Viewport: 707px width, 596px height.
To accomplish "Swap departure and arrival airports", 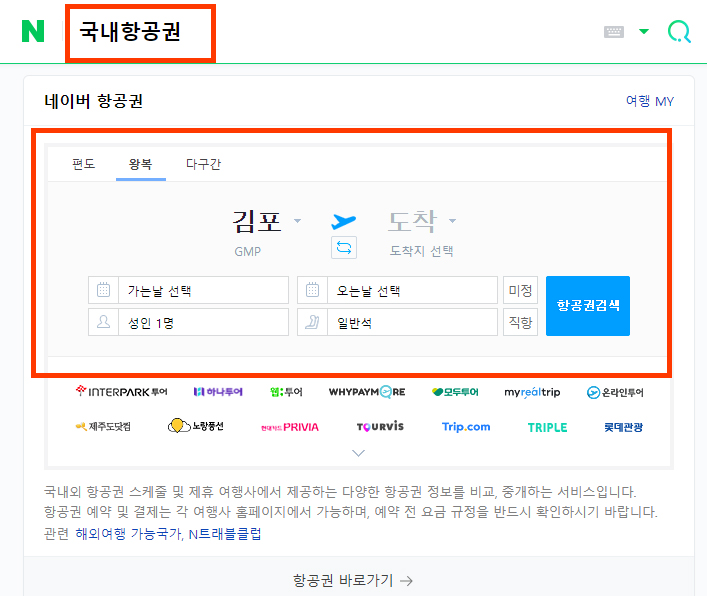I will 344,248.
